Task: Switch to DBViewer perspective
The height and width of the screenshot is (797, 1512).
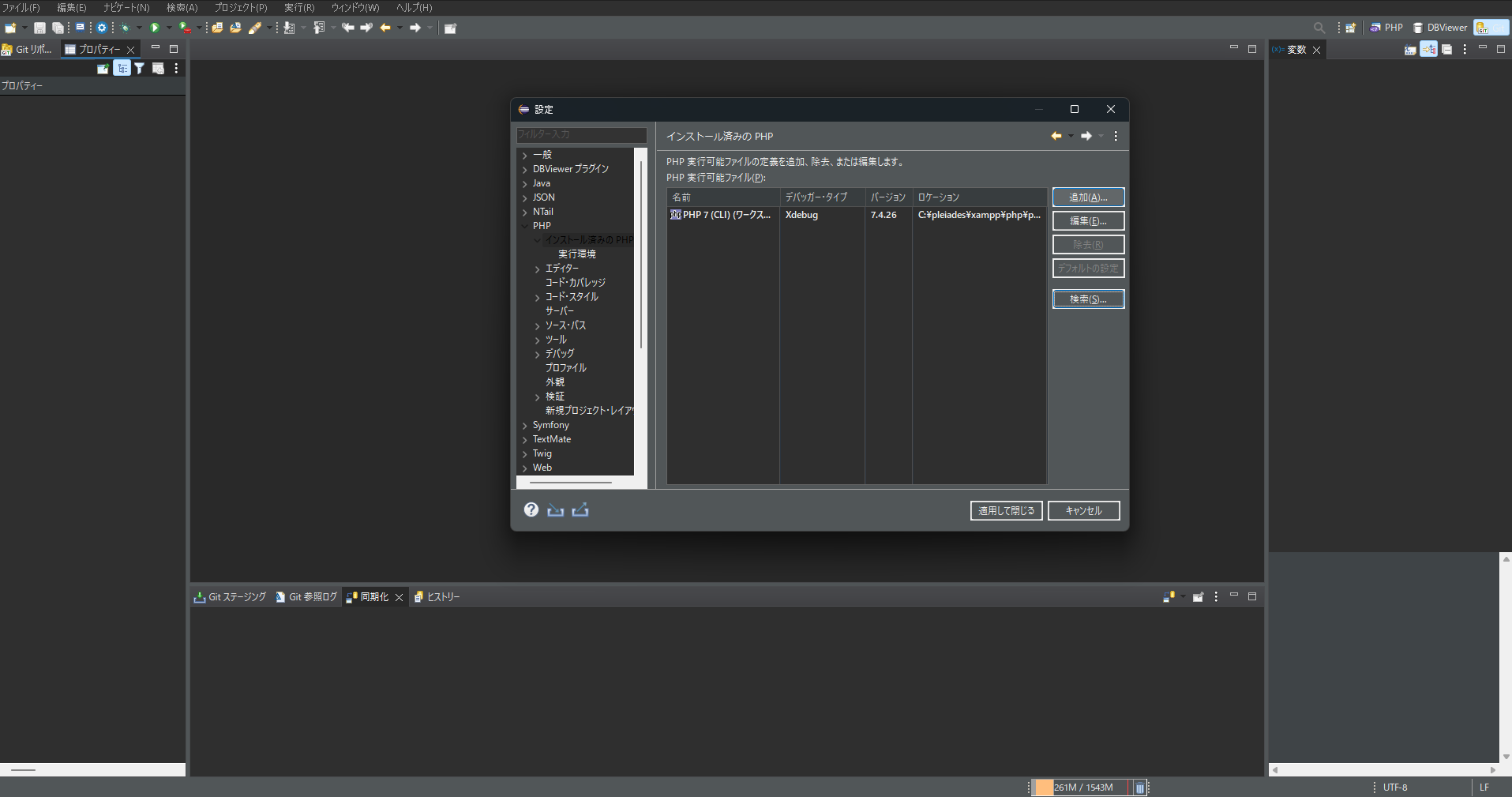Action: tap(1439, 28)
